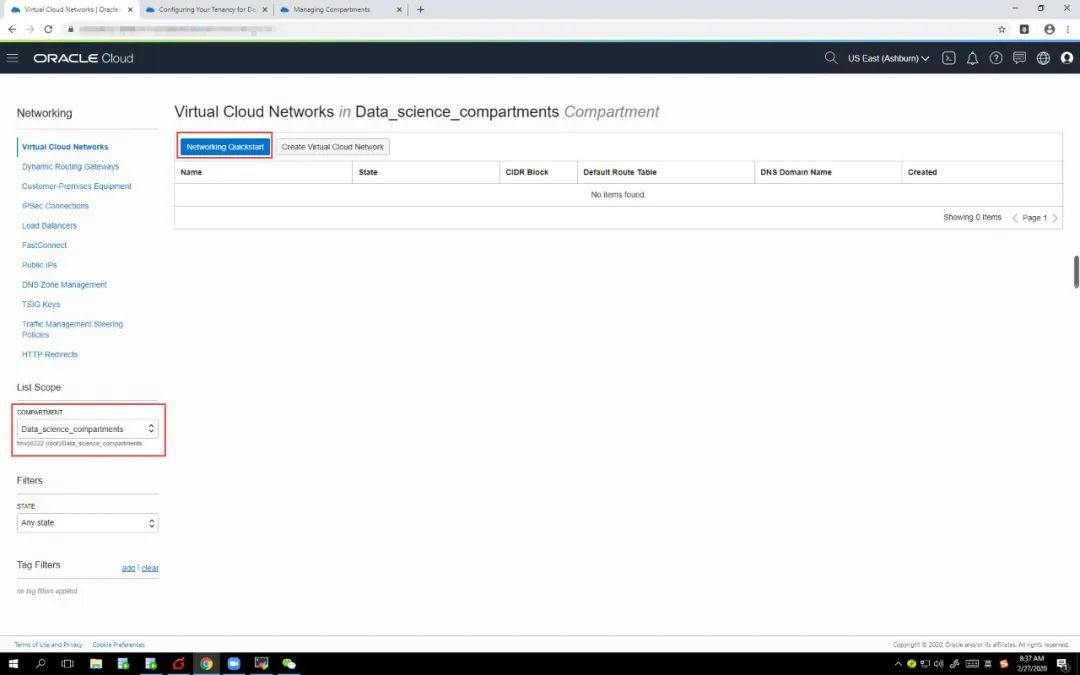Open Chrome's three-dot menu
The height and width of the screenshot is (675, 1080).
tap(1068, 29)
